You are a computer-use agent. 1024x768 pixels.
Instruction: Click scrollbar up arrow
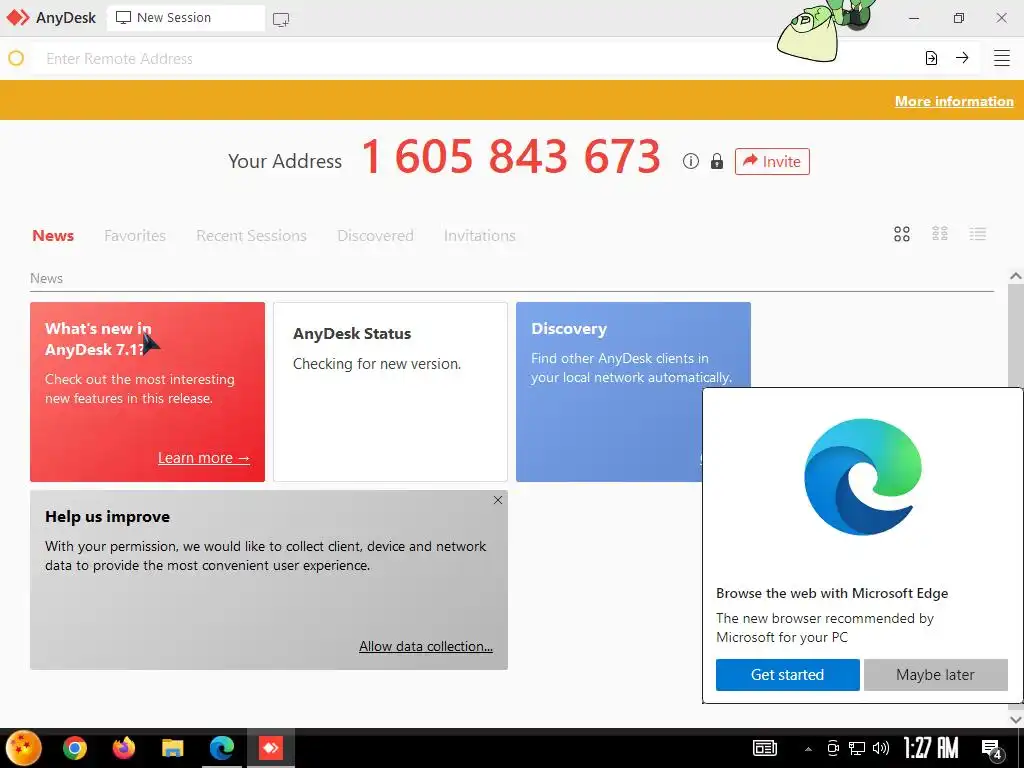(1016, 276)
